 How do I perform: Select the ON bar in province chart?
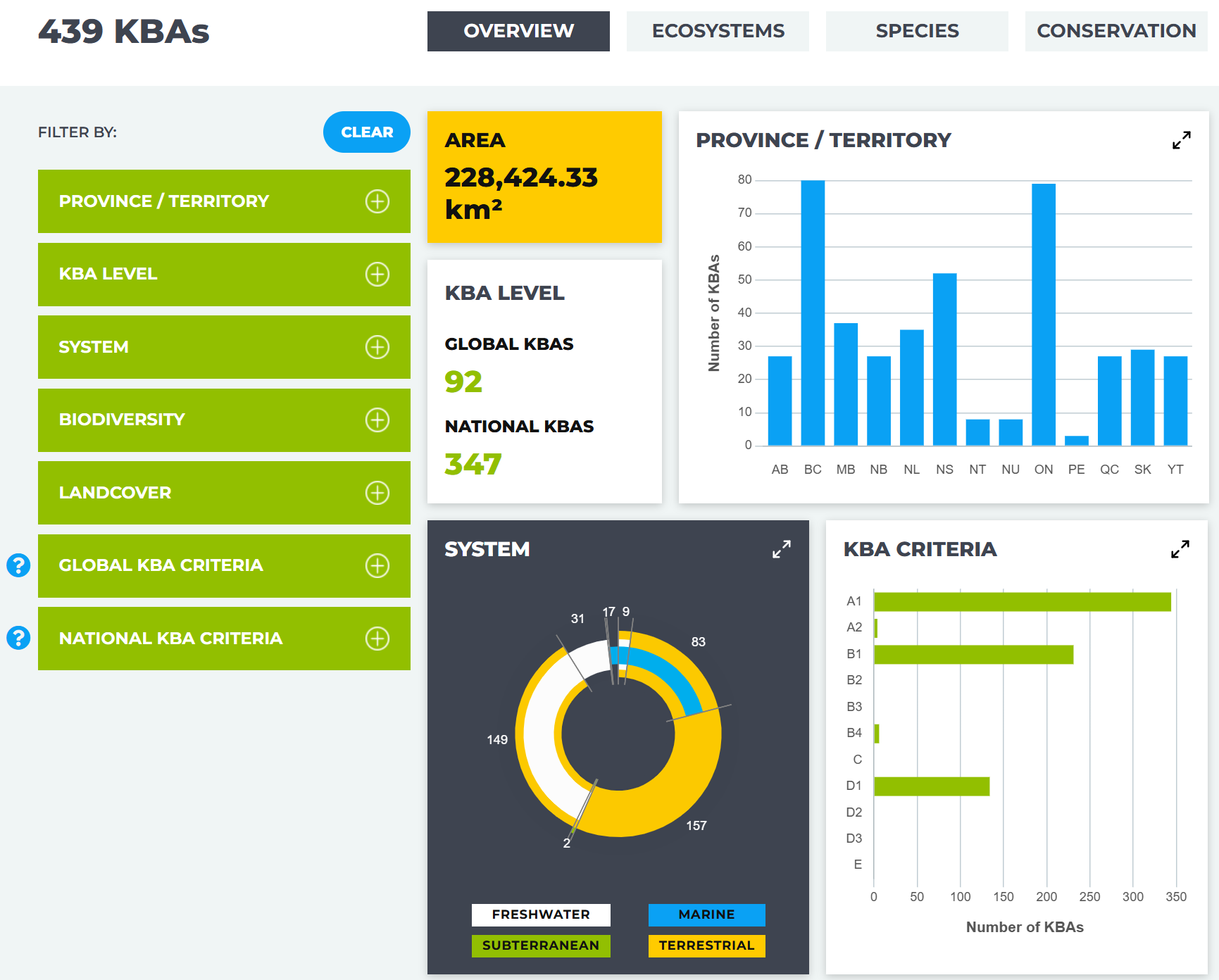pos(1044,315)
